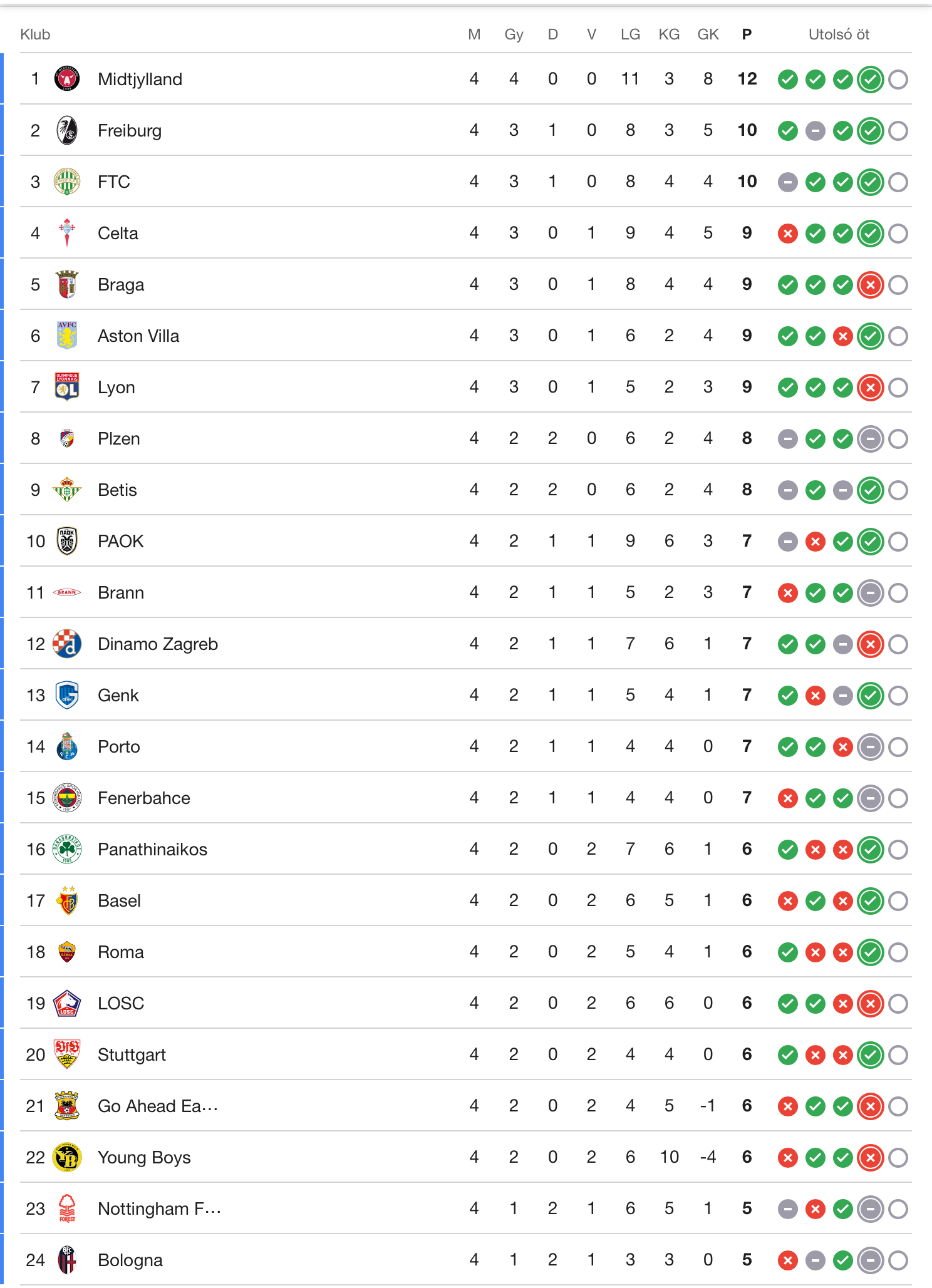Click the Young Boys club logo
This screenshot has width=932, height=1288.
coord(67,1157)
